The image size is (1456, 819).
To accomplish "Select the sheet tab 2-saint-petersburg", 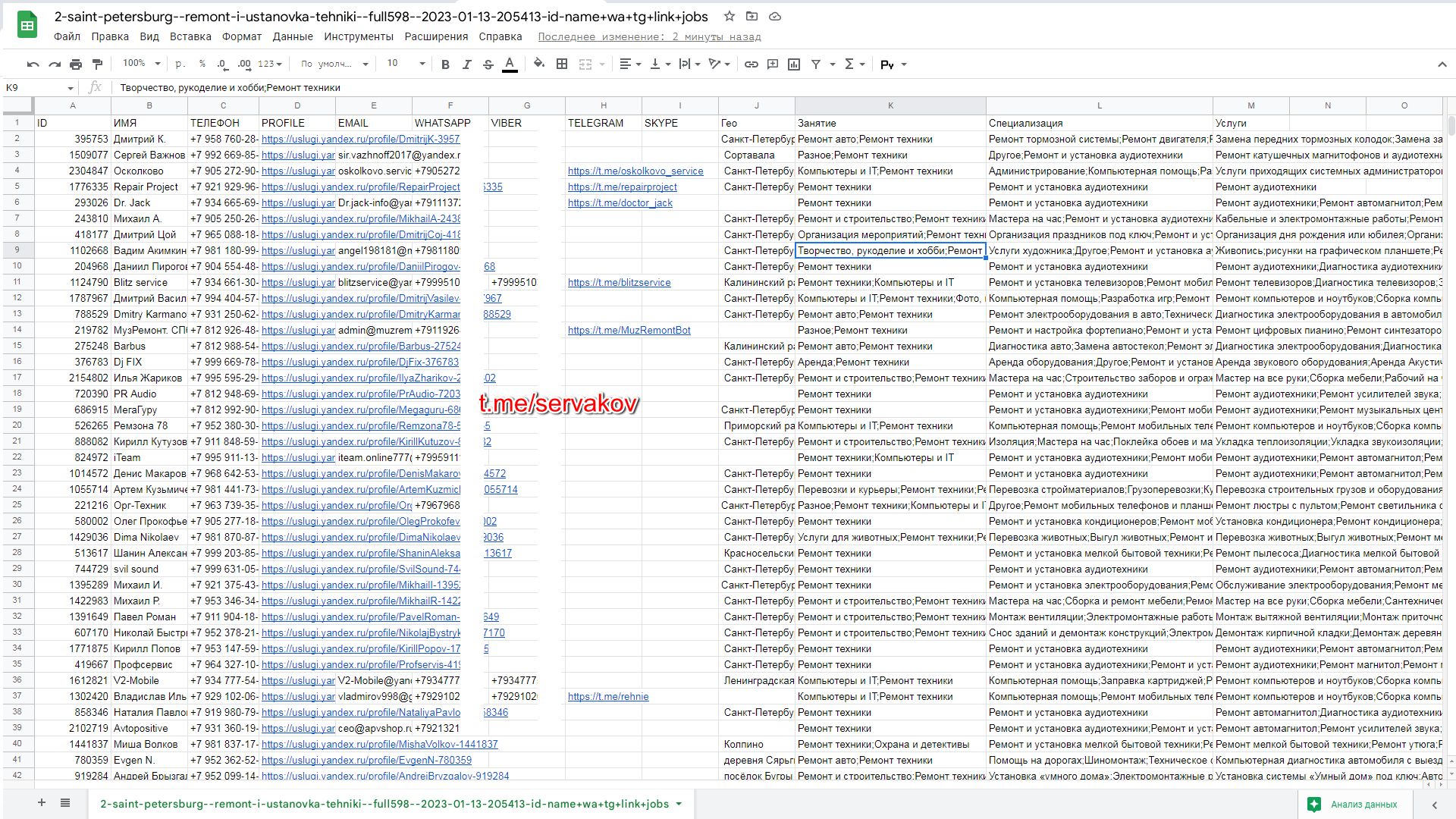I will pos(384,804).
